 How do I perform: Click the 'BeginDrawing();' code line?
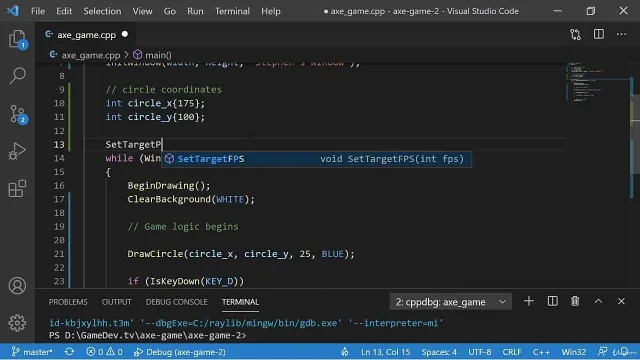pos(169,185)
